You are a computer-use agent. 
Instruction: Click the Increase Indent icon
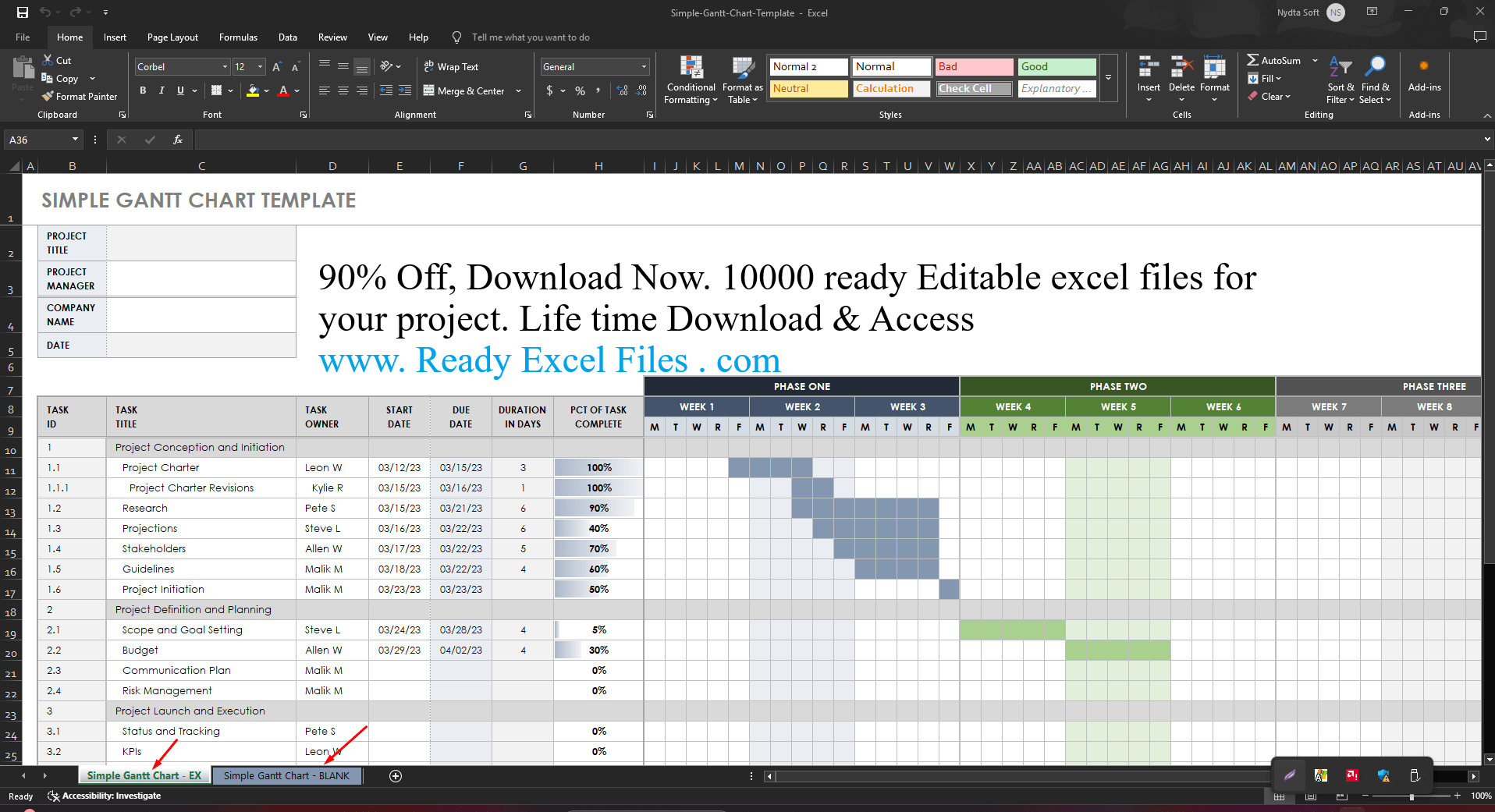(x=405, y=90)
